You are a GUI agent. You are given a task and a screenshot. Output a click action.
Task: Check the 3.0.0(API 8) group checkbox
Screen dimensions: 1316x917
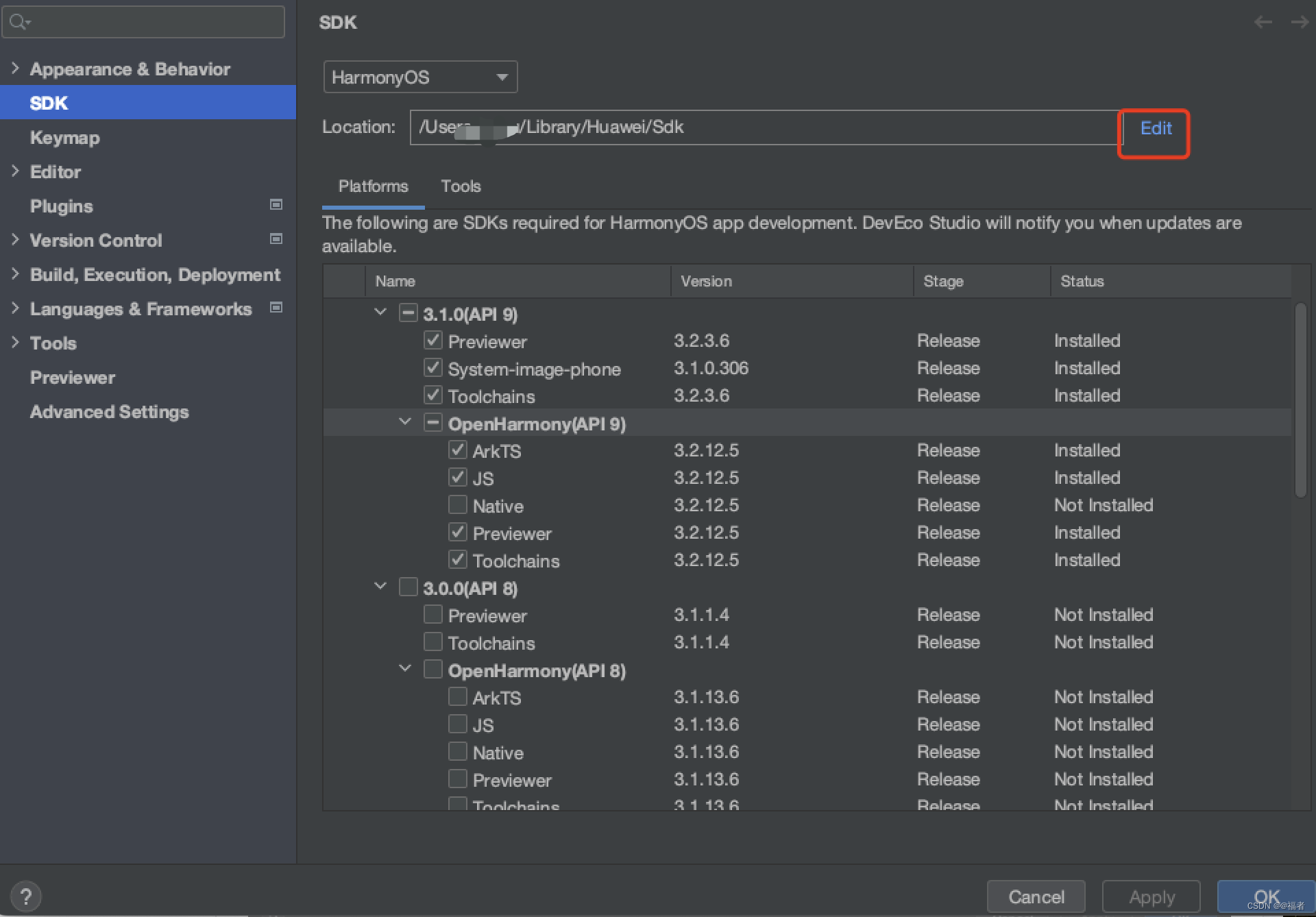pos(408,587)
